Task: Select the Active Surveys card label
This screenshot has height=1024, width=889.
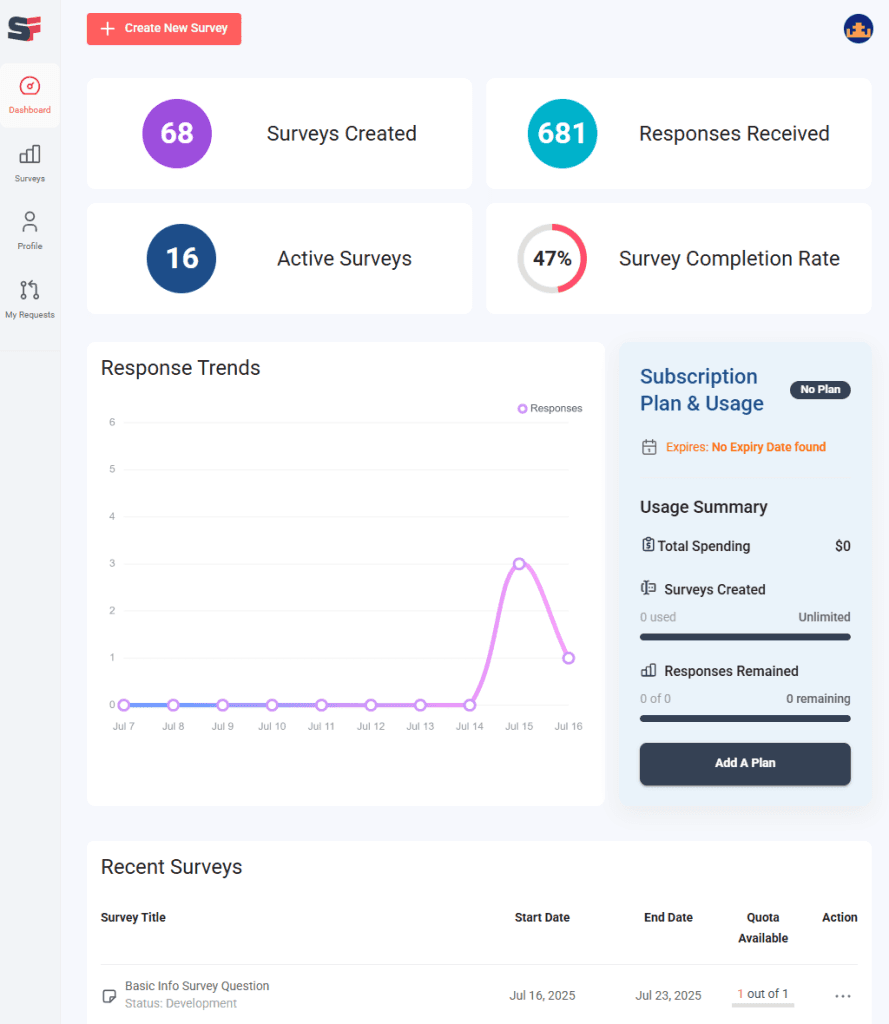Action: tap(344, 259)
